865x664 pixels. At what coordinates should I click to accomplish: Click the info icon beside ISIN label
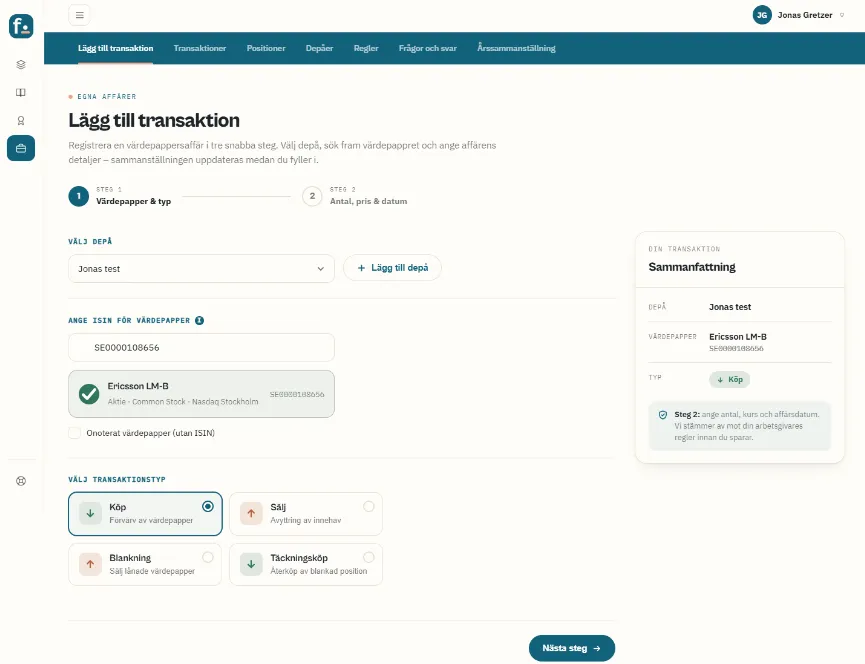point(200,320)
